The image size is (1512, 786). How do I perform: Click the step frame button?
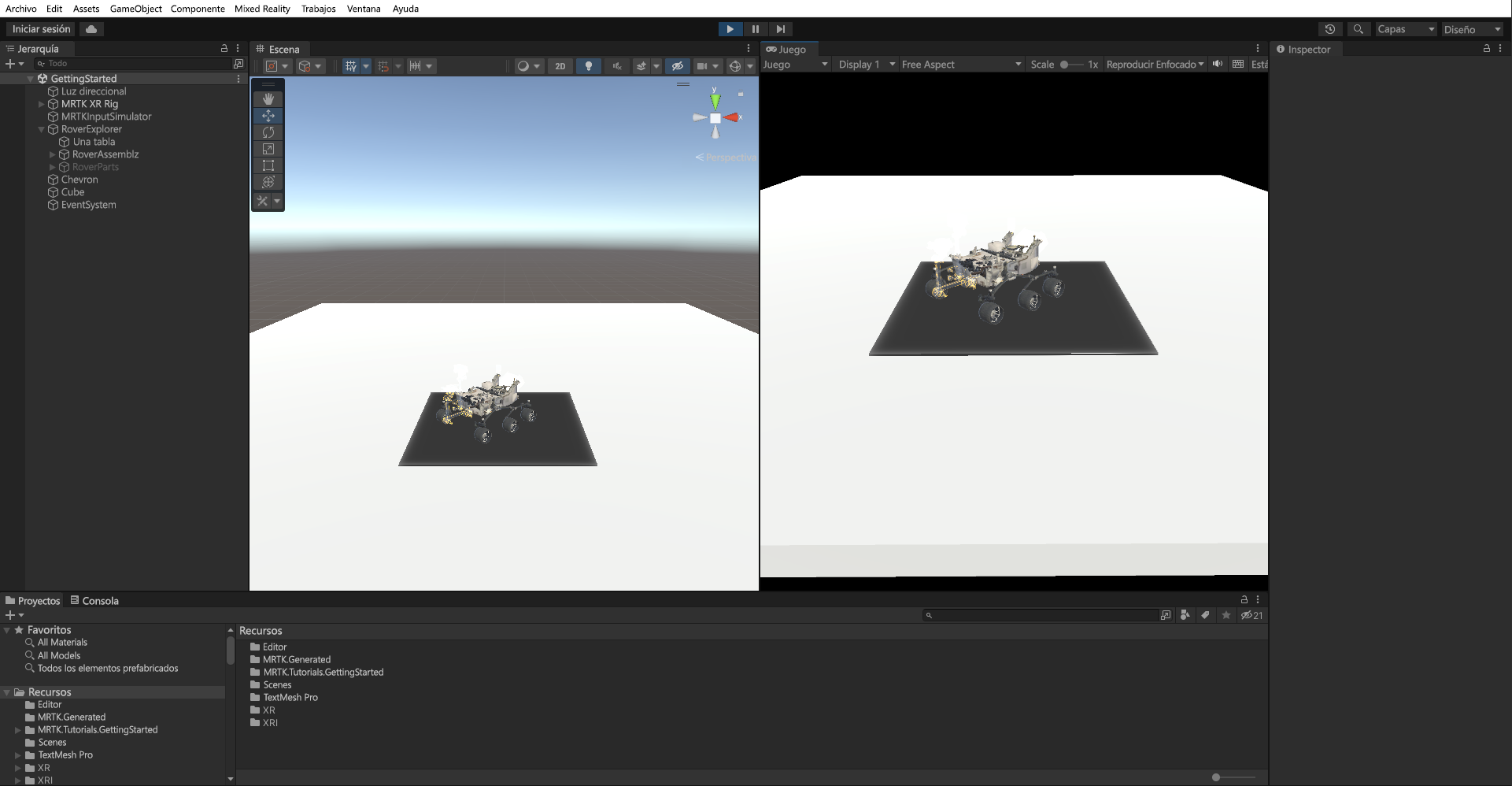pos(780,28)
